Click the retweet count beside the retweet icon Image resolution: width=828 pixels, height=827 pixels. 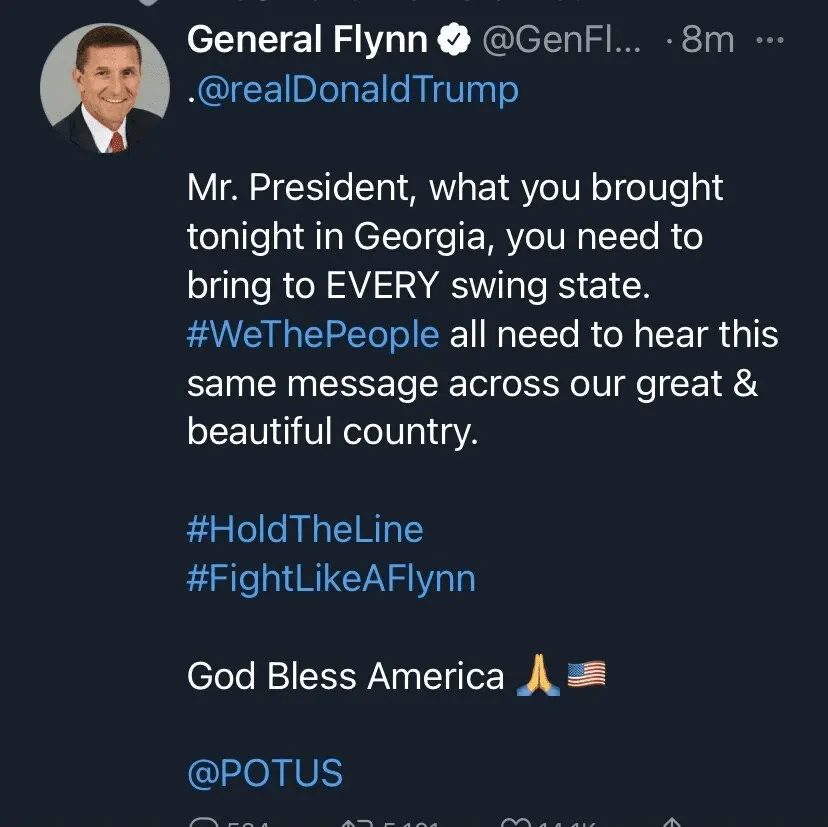tap(410, 822)
